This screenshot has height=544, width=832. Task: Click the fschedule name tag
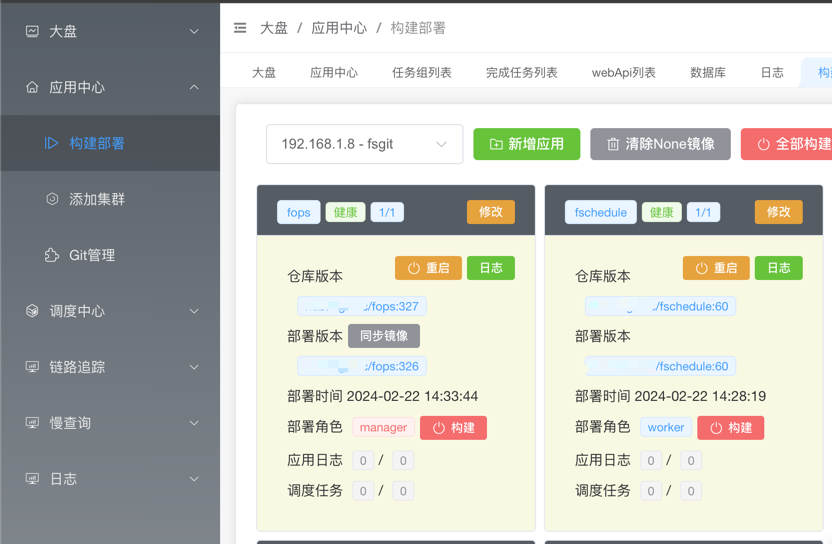(x=601, y=212)
